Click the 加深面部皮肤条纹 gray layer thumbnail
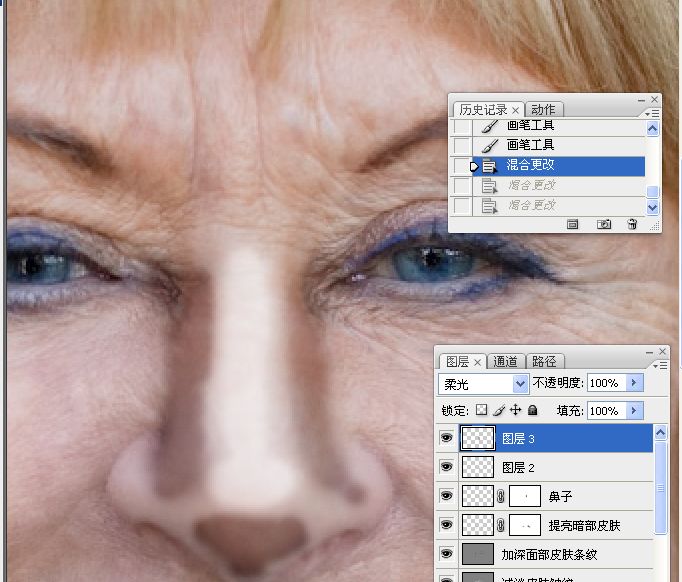Viewport: 682px width, 582px height. (x=478, y=554)
